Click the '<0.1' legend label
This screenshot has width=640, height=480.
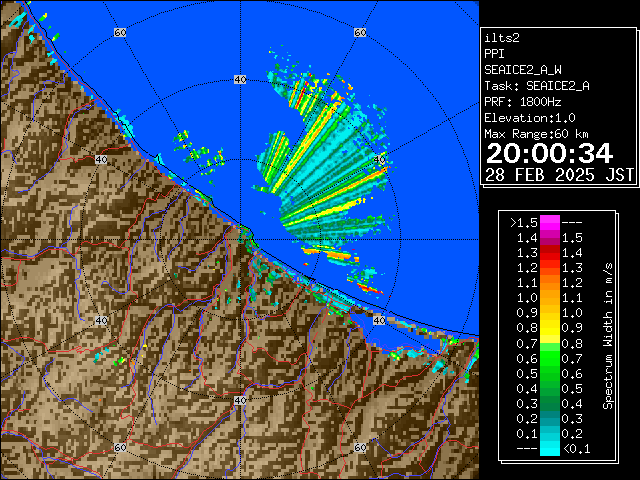pos(576,449)
